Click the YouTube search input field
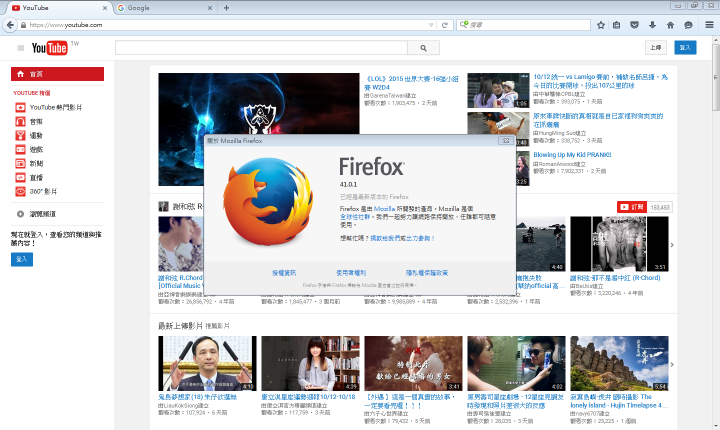Viewport: 720px width, 430px height. [261, 48]
